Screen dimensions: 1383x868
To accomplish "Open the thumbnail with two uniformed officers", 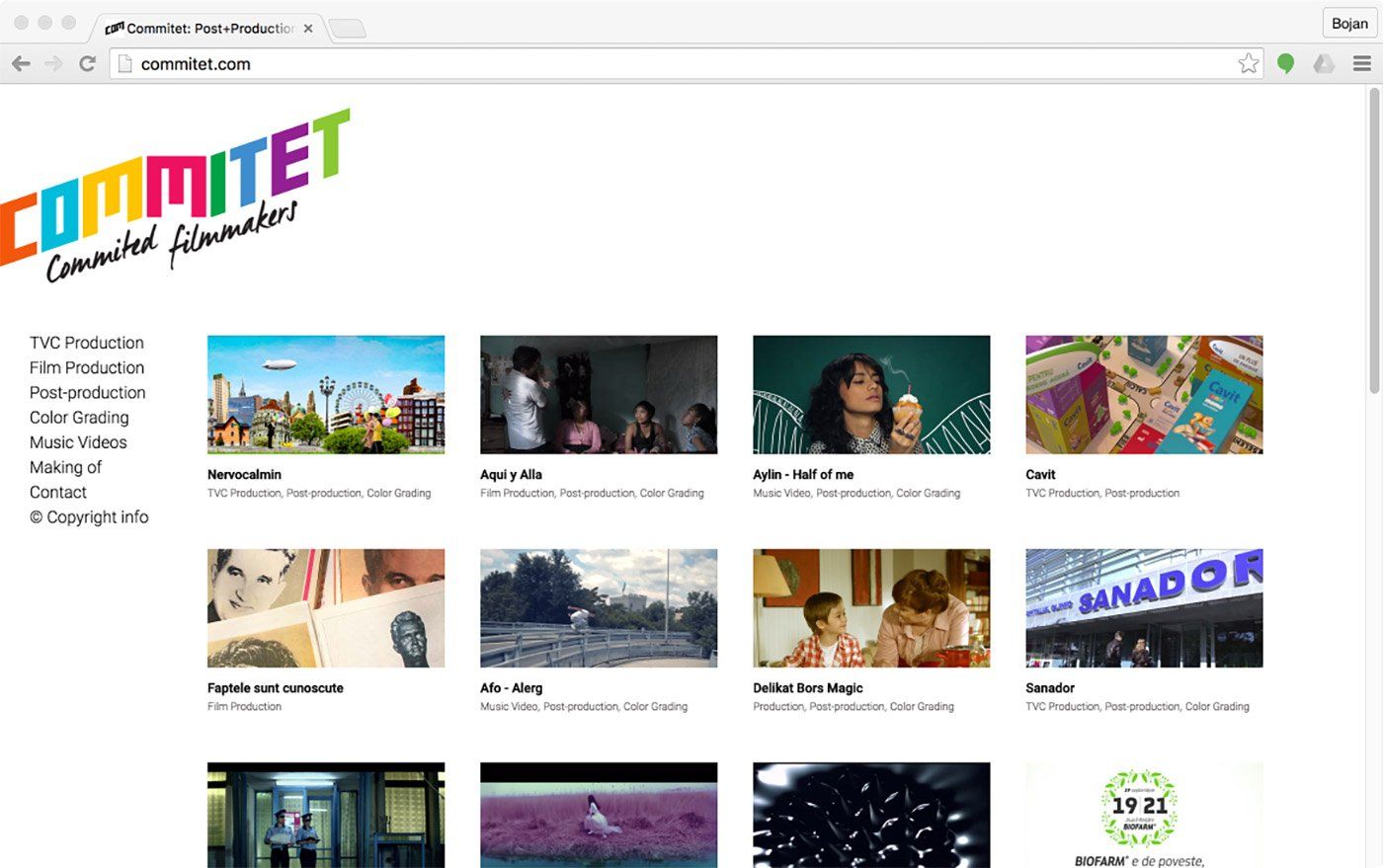I will tap(326, 815).
